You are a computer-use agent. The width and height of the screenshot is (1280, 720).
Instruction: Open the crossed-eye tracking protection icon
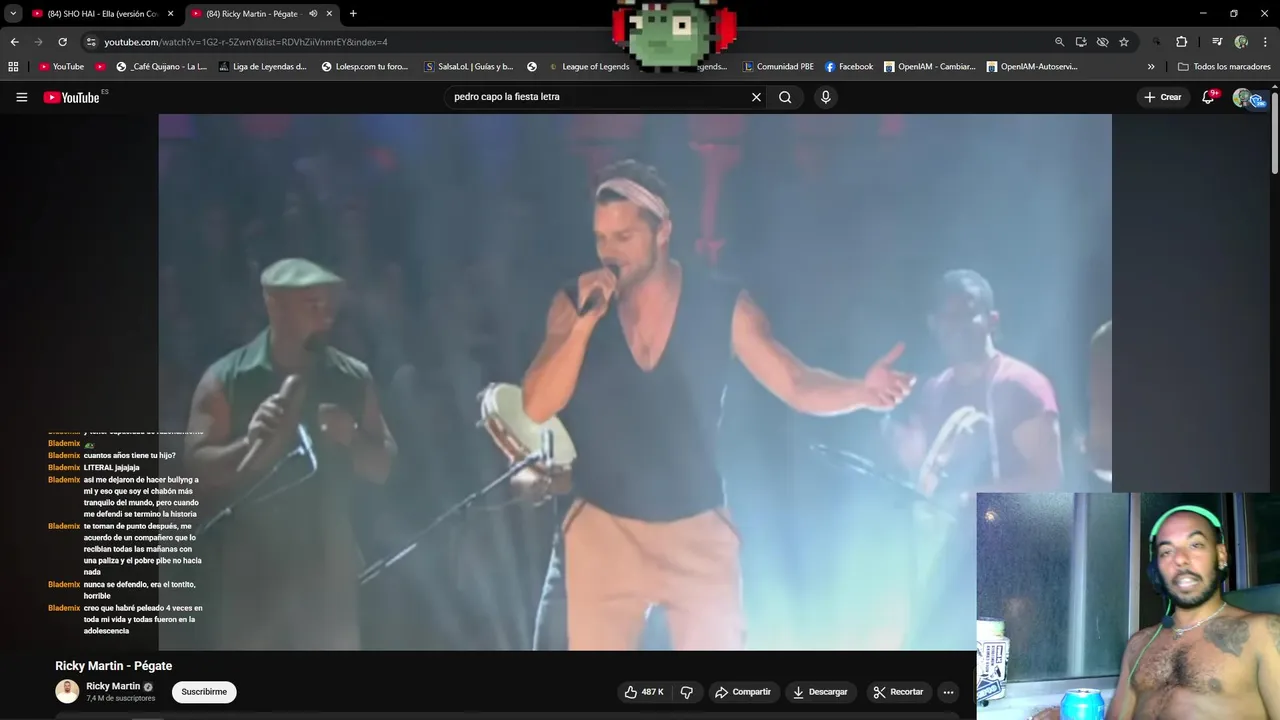[1102, 42]
